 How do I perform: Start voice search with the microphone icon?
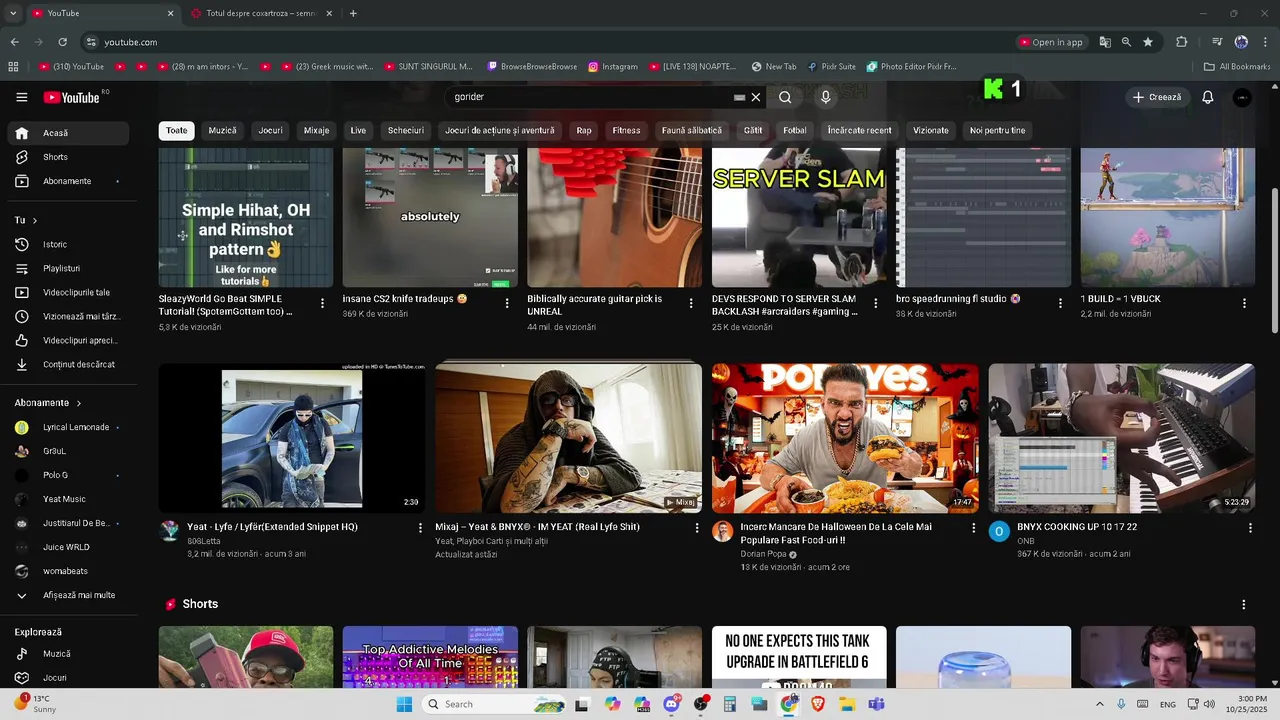tap(826, 97)
